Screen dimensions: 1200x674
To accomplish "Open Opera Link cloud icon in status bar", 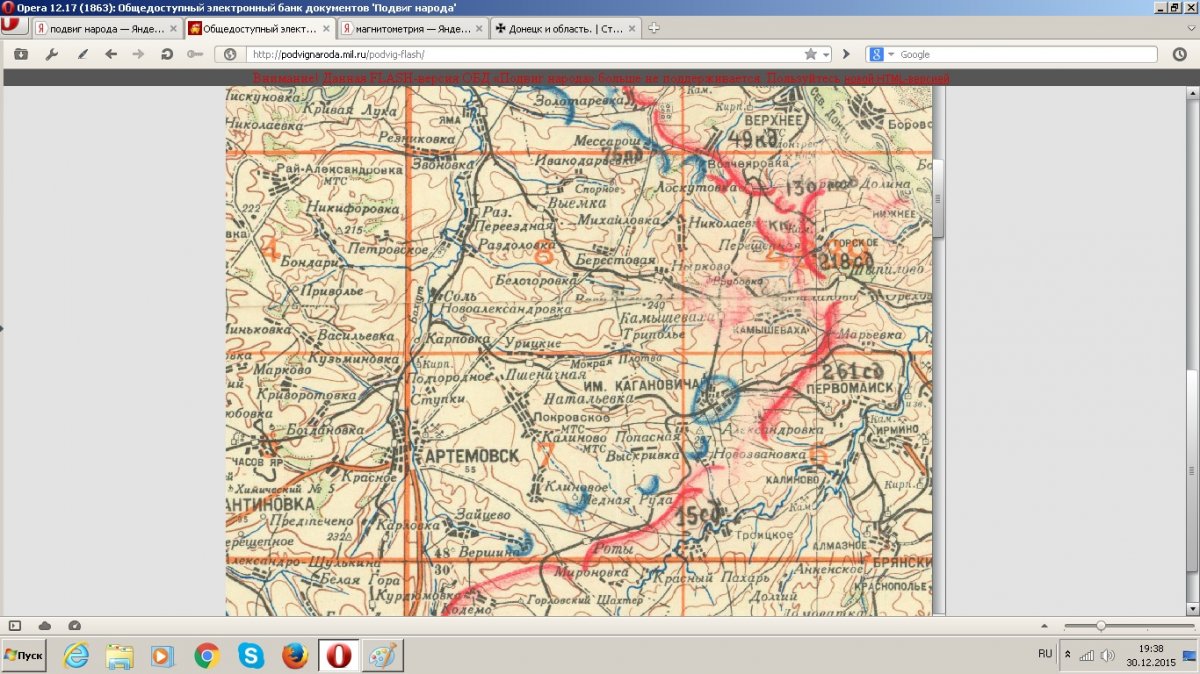I will (x=45, y=625).
